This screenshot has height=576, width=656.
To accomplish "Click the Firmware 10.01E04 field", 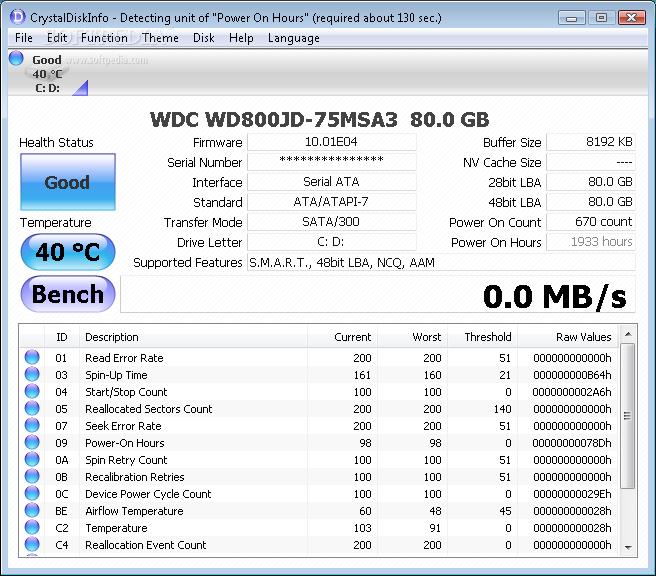I will [332, 142].
